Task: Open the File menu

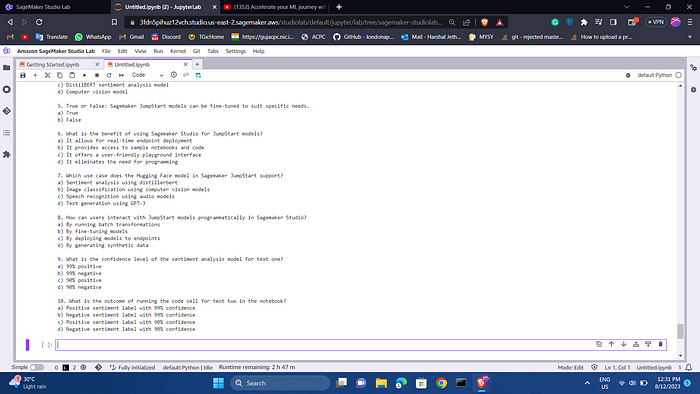Action: [x=106, y=51]
